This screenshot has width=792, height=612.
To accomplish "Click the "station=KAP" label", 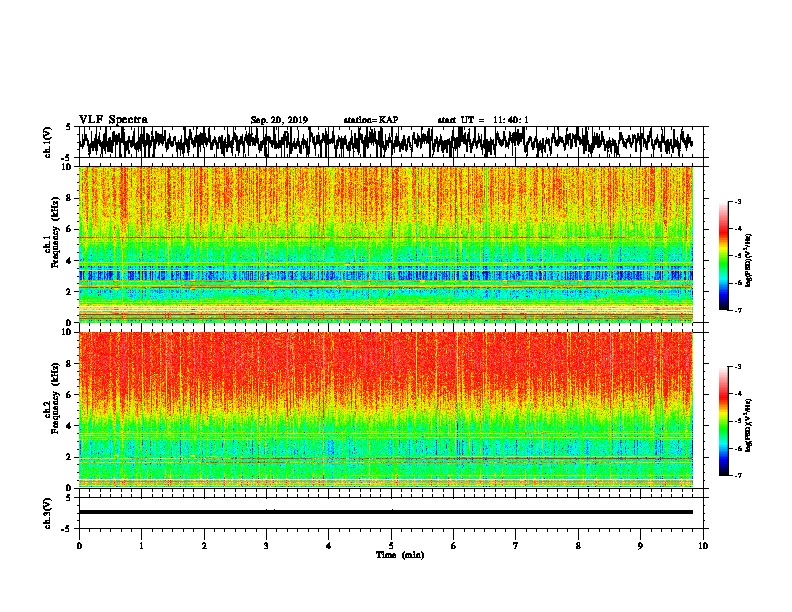I will coord(371,120).
